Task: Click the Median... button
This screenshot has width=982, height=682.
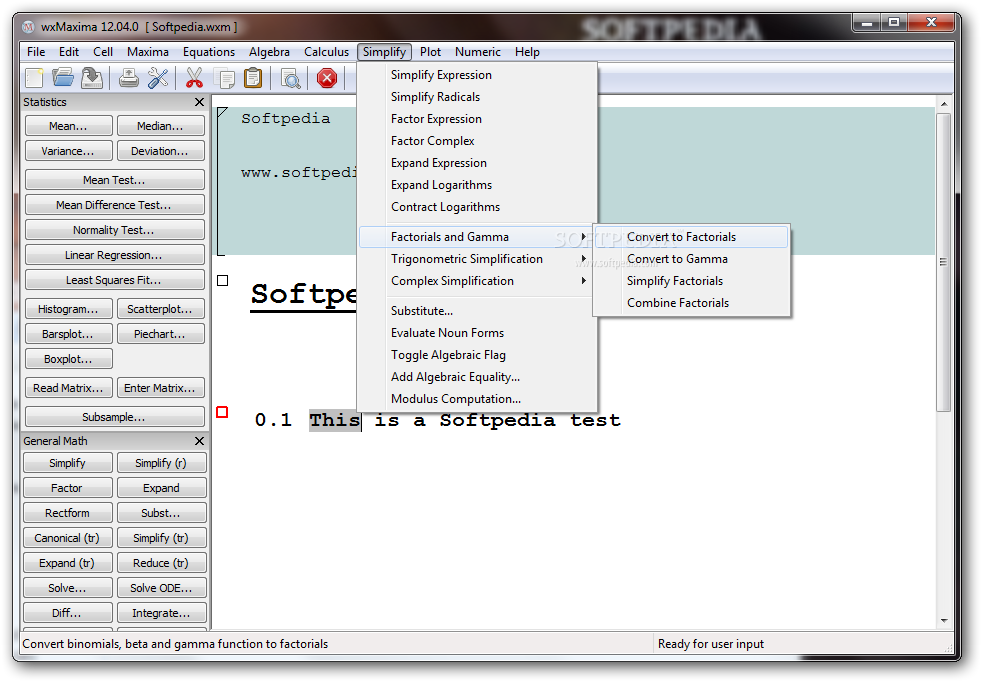Action: (160, 126)
